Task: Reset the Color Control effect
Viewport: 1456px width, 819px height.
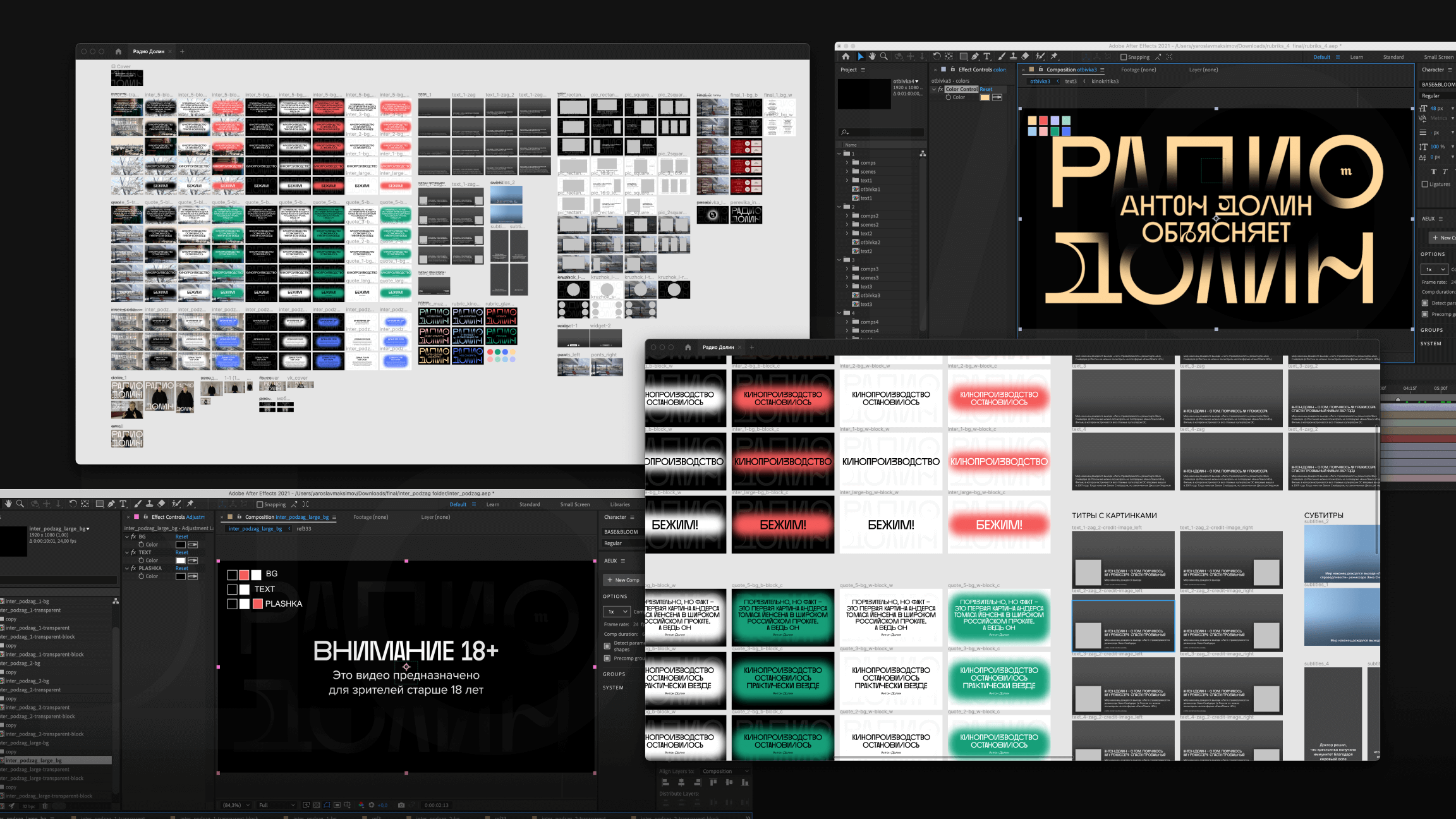Action: point(986,89)
